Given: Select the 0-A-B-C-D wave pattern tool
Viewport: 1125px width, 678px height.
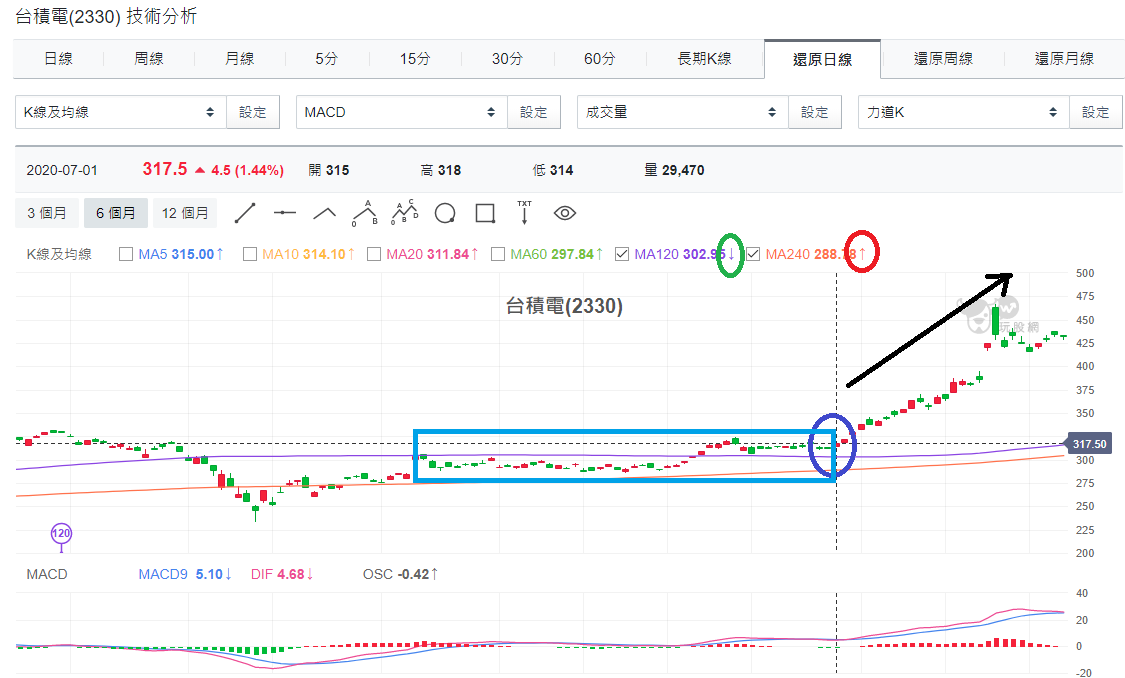Looking at the screenshot, I should pos(405,212).
